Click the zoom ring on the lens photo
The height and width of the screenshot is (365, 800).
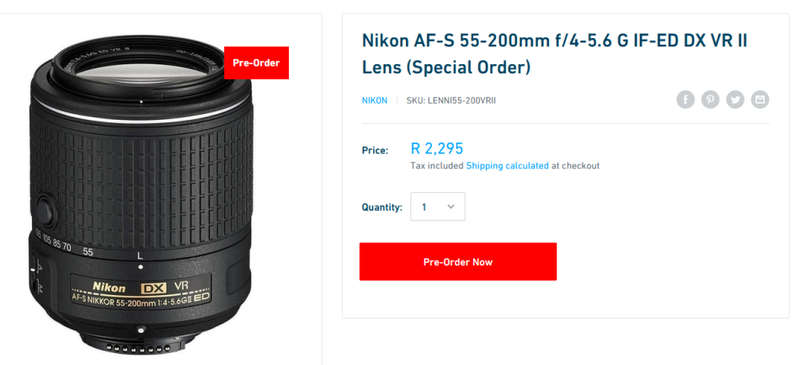coord(141,186)
